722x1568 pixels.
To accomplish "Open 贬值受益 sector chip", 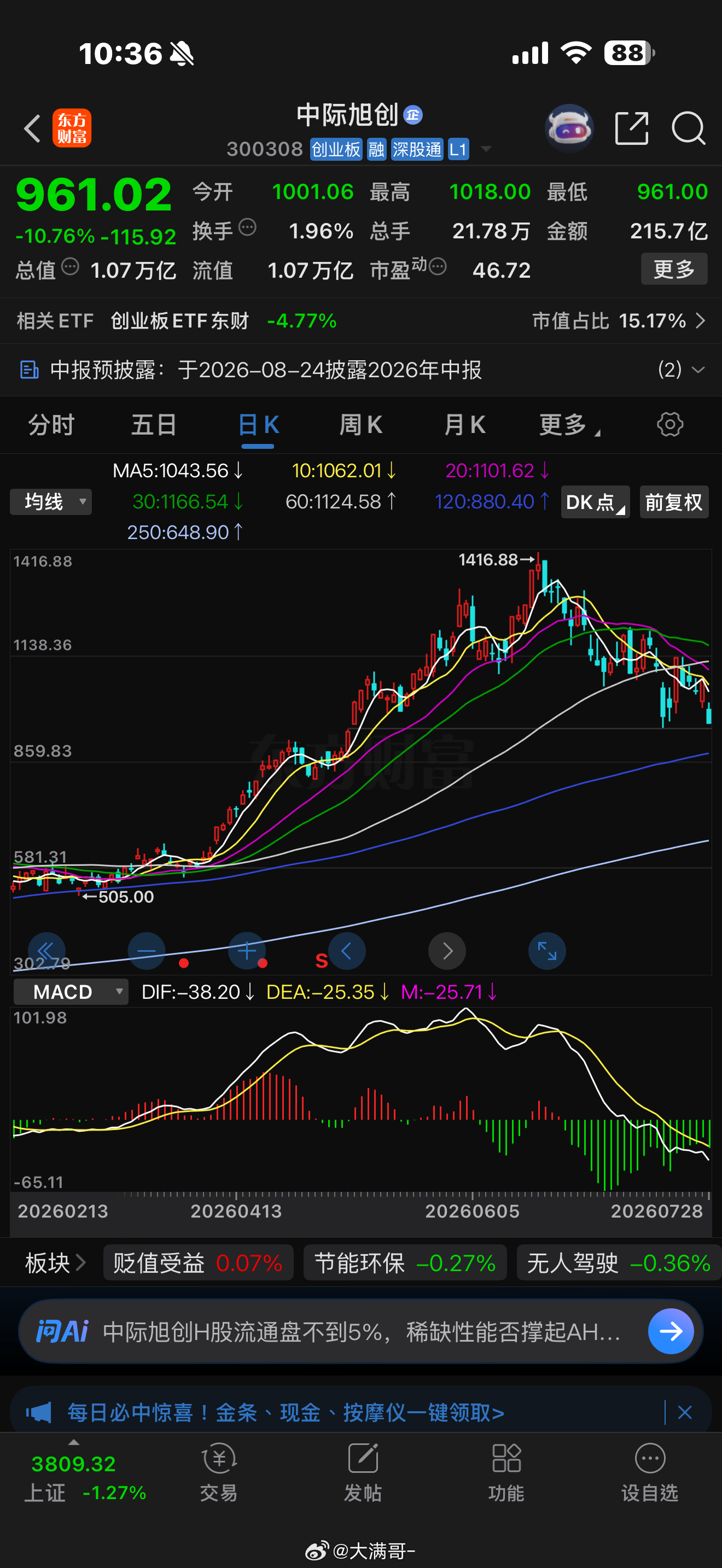I will tap(198, 1262).
